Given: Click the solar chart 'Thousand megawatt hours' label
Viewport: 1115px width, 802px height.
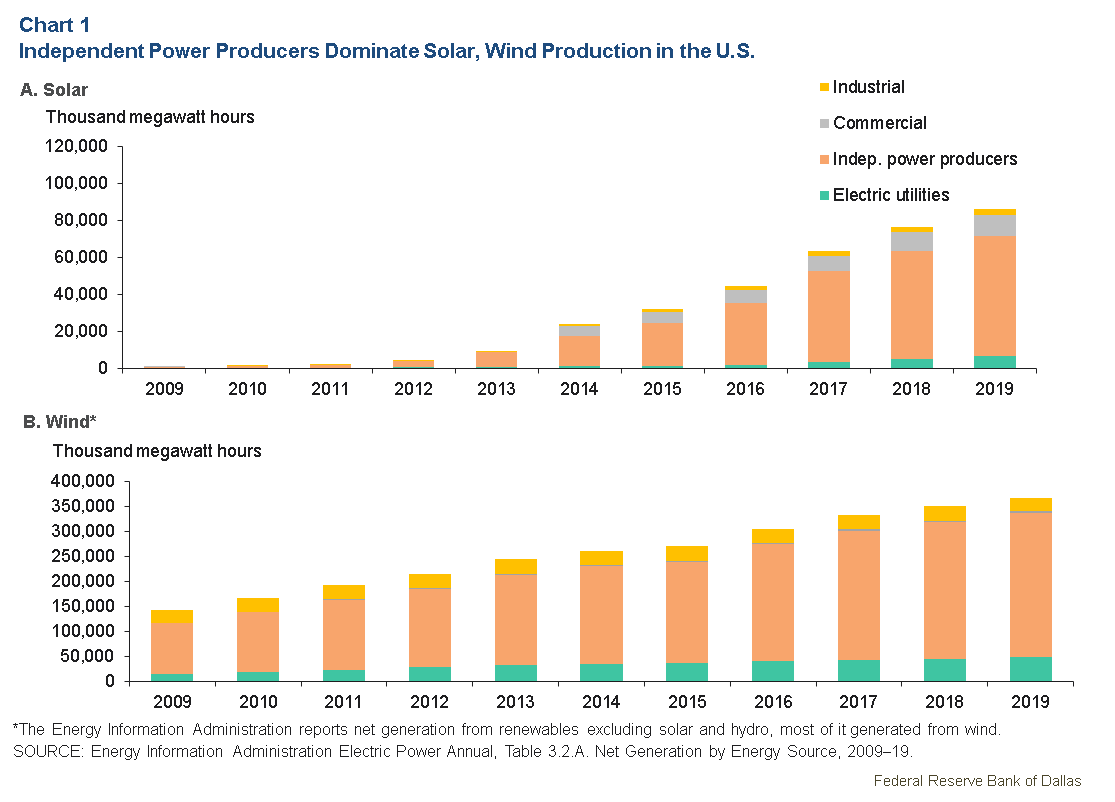Looking at the screenshot, I should point(150,117).
